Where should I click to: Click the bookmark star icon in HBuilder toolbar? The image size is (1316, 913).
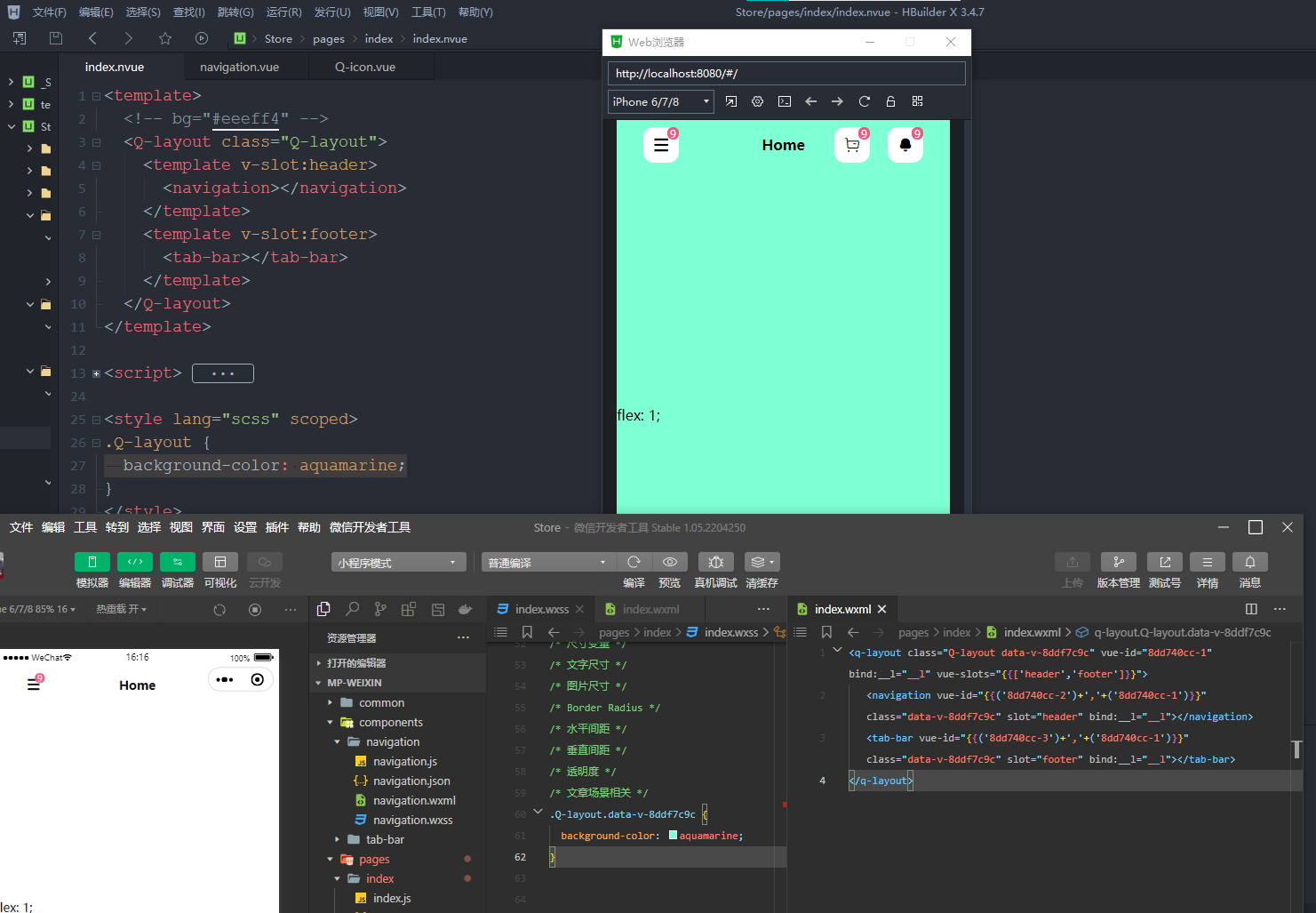click(165, 38)
